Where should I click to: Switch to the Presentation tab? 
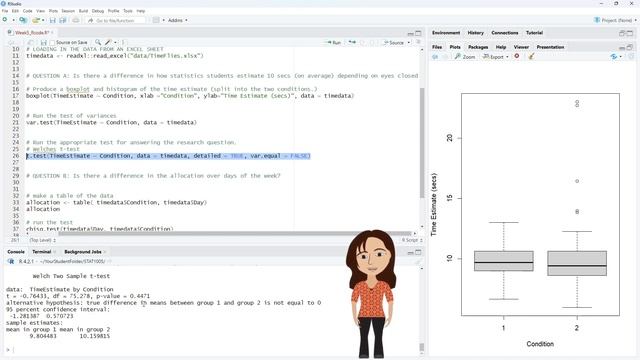(550, 47)
